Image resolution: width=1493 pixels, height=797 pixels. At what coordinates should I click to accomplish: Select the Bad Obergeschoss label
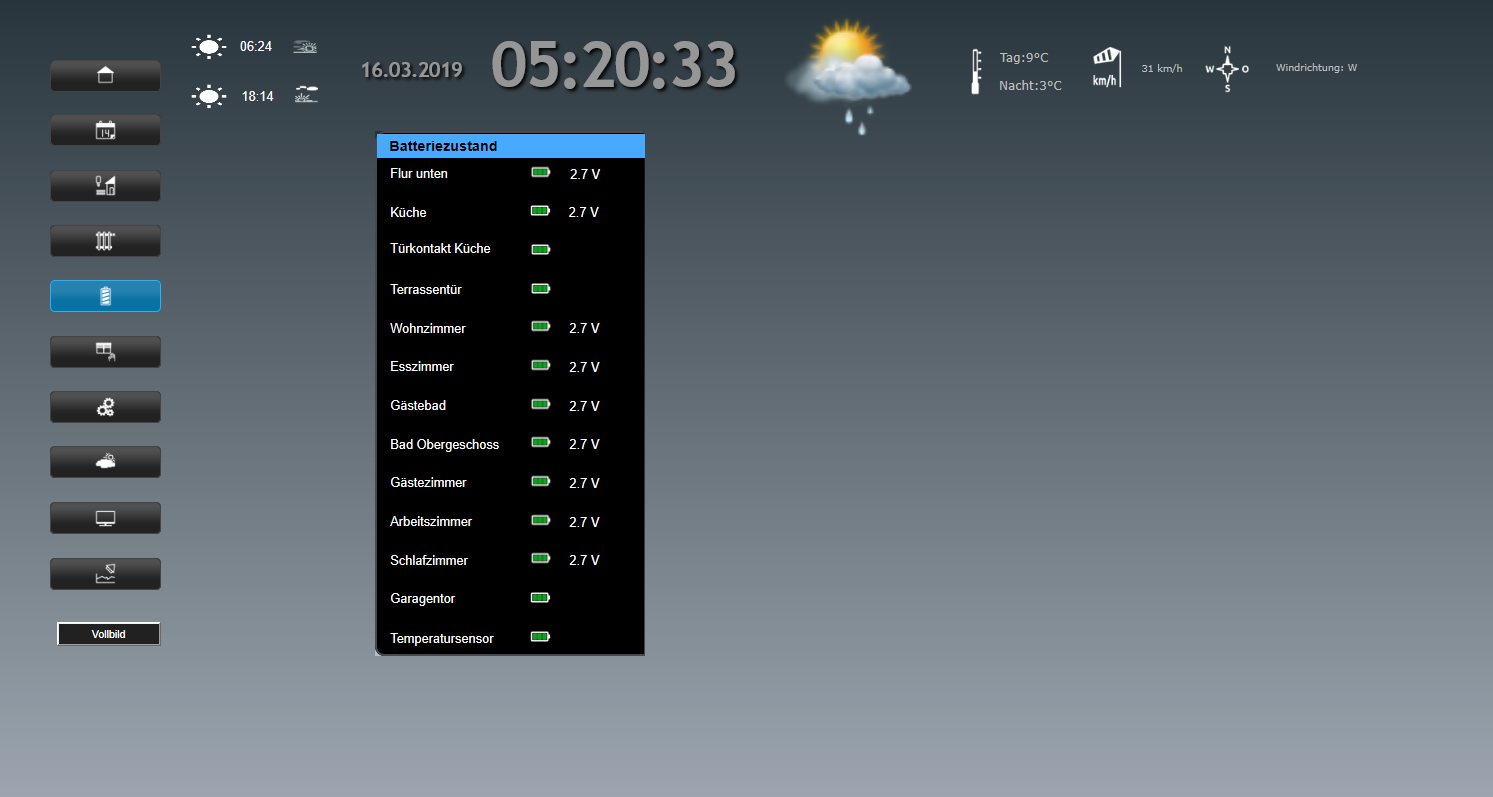coord(444,444)
